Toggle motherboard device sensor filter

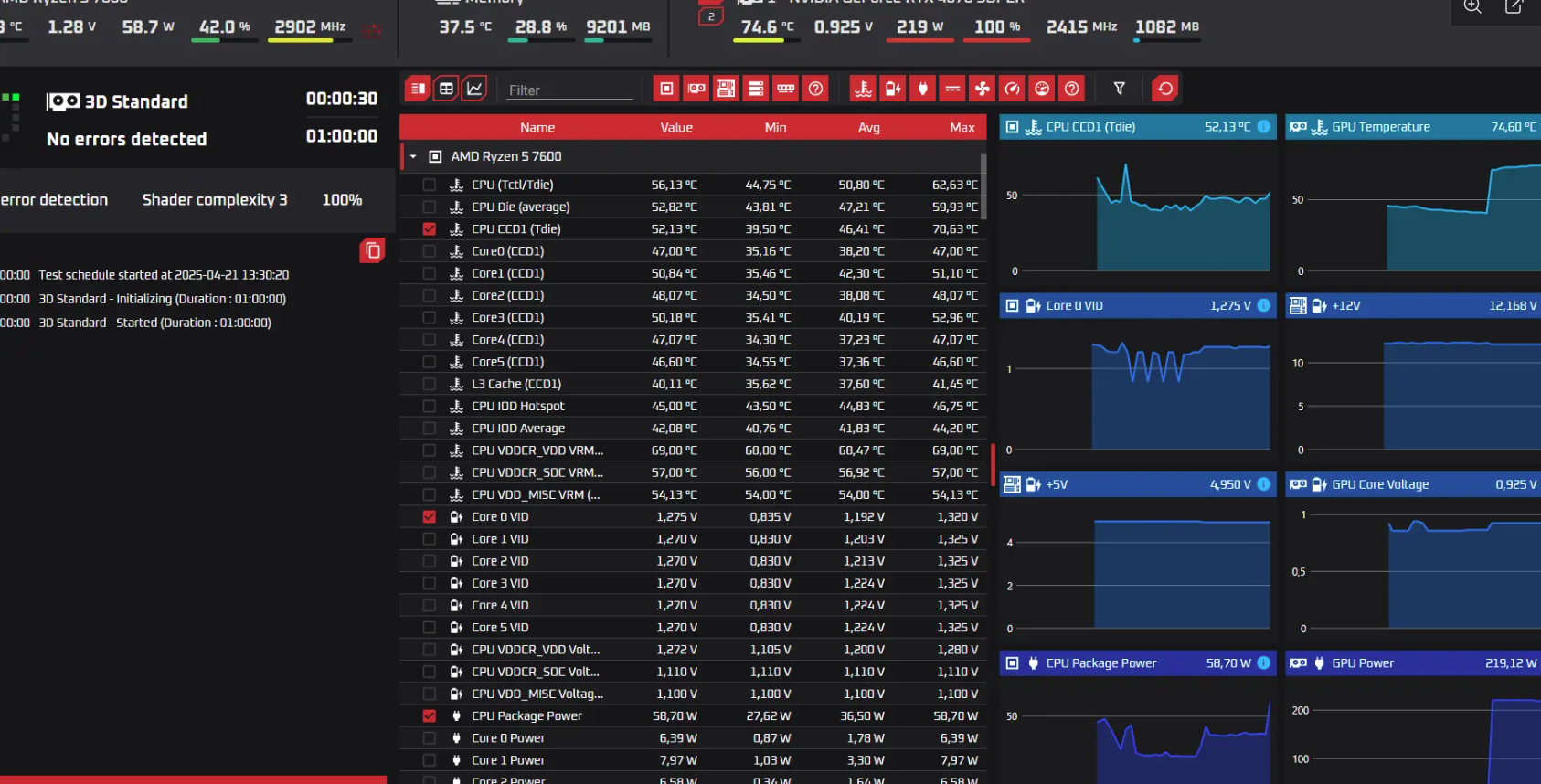point(726,89)
